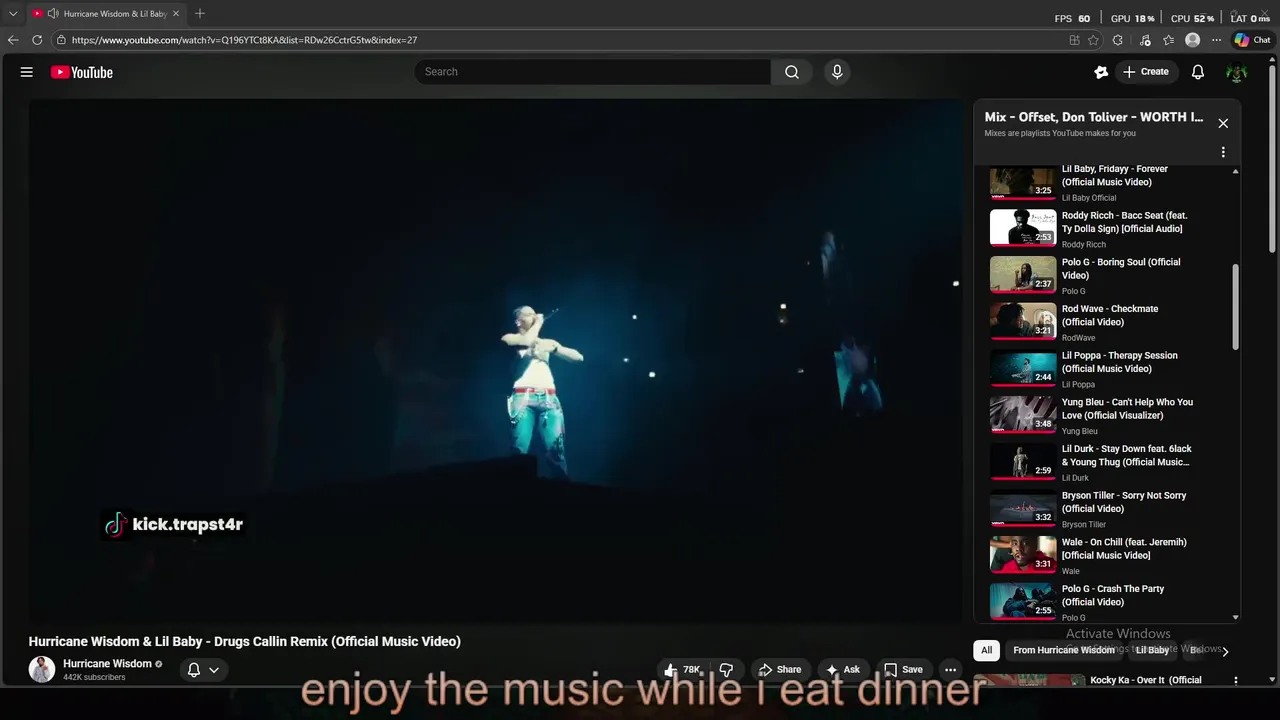
Task: Open more actions ellipsis below video
Action: click(x=951, y=670)
